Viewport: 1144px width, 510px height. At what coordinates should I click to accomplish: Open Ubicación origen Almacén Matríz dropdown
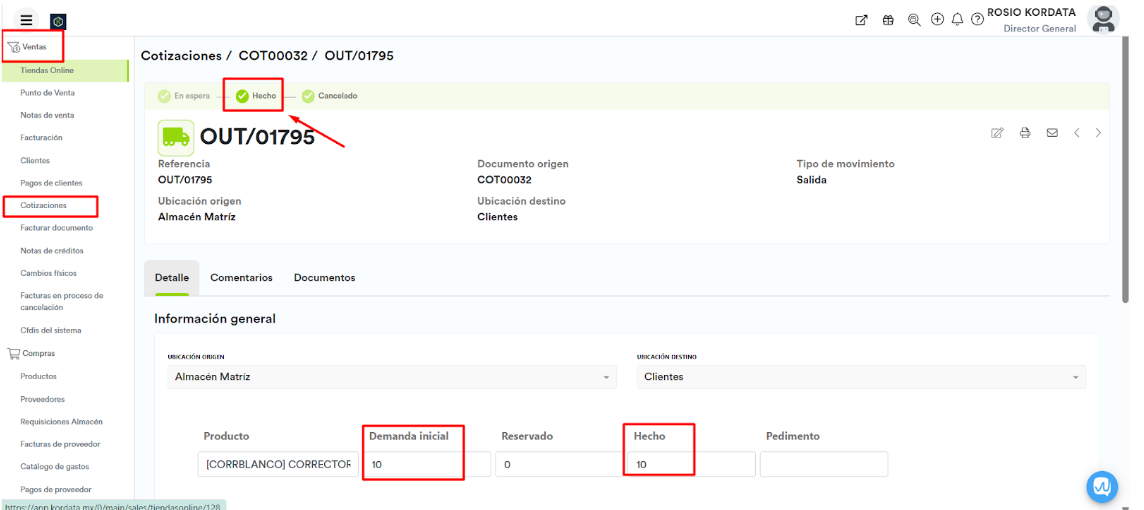391,377
